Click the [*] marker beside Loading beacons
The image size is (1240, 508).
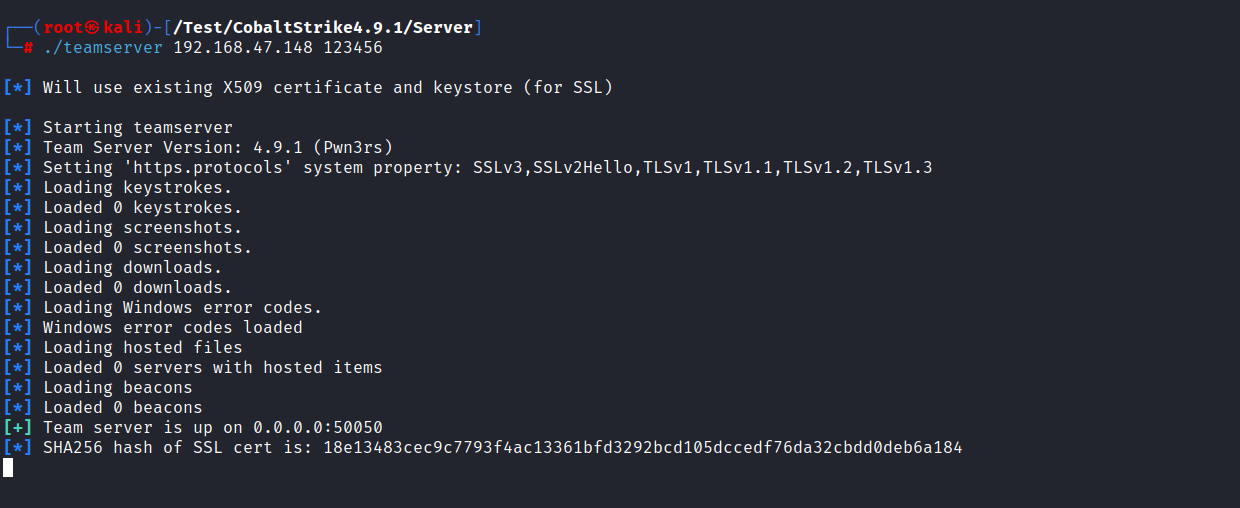point(18,388)
